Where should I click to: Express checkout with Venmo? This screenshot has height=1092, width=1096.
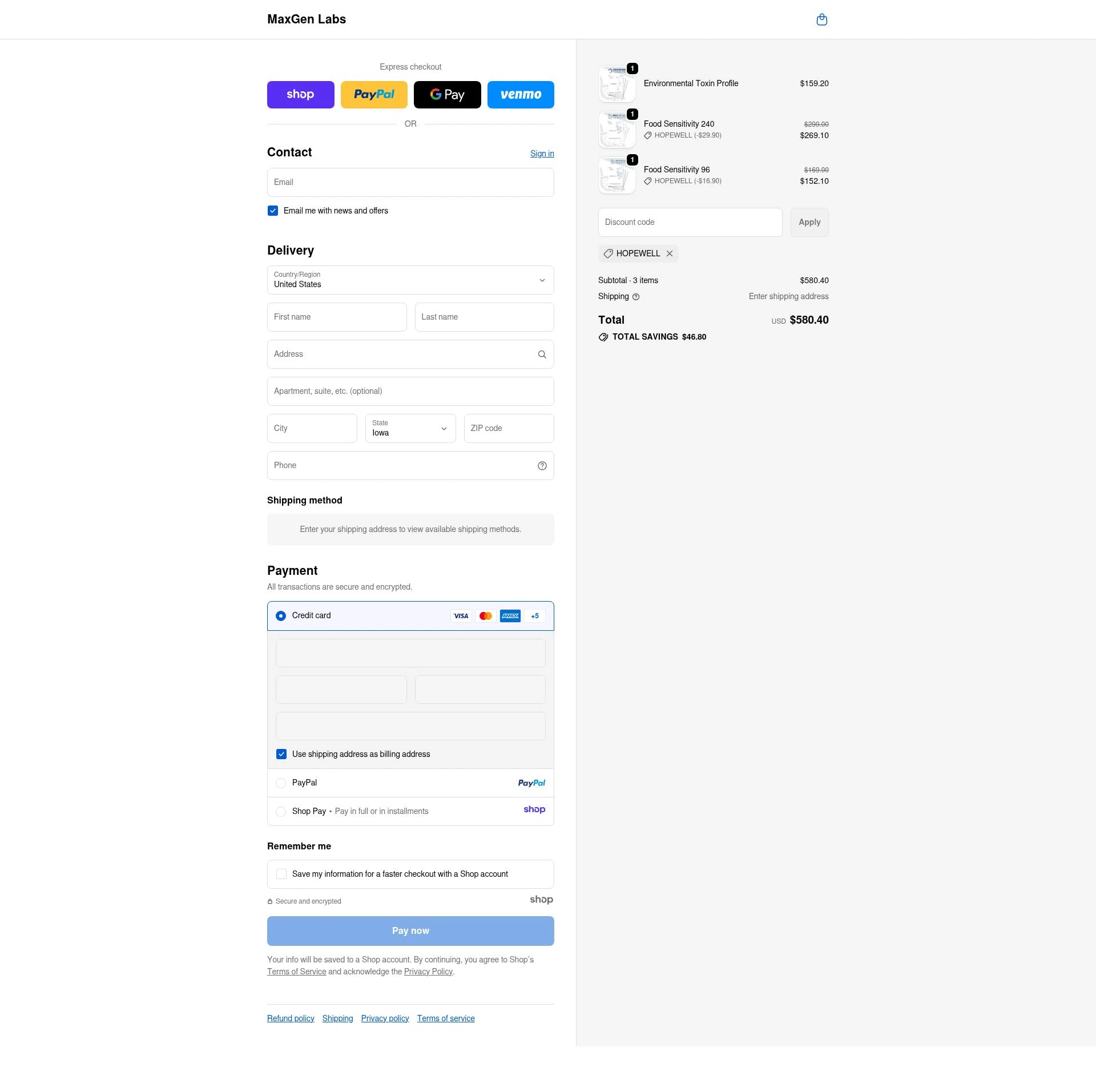(x=520, y=94)
